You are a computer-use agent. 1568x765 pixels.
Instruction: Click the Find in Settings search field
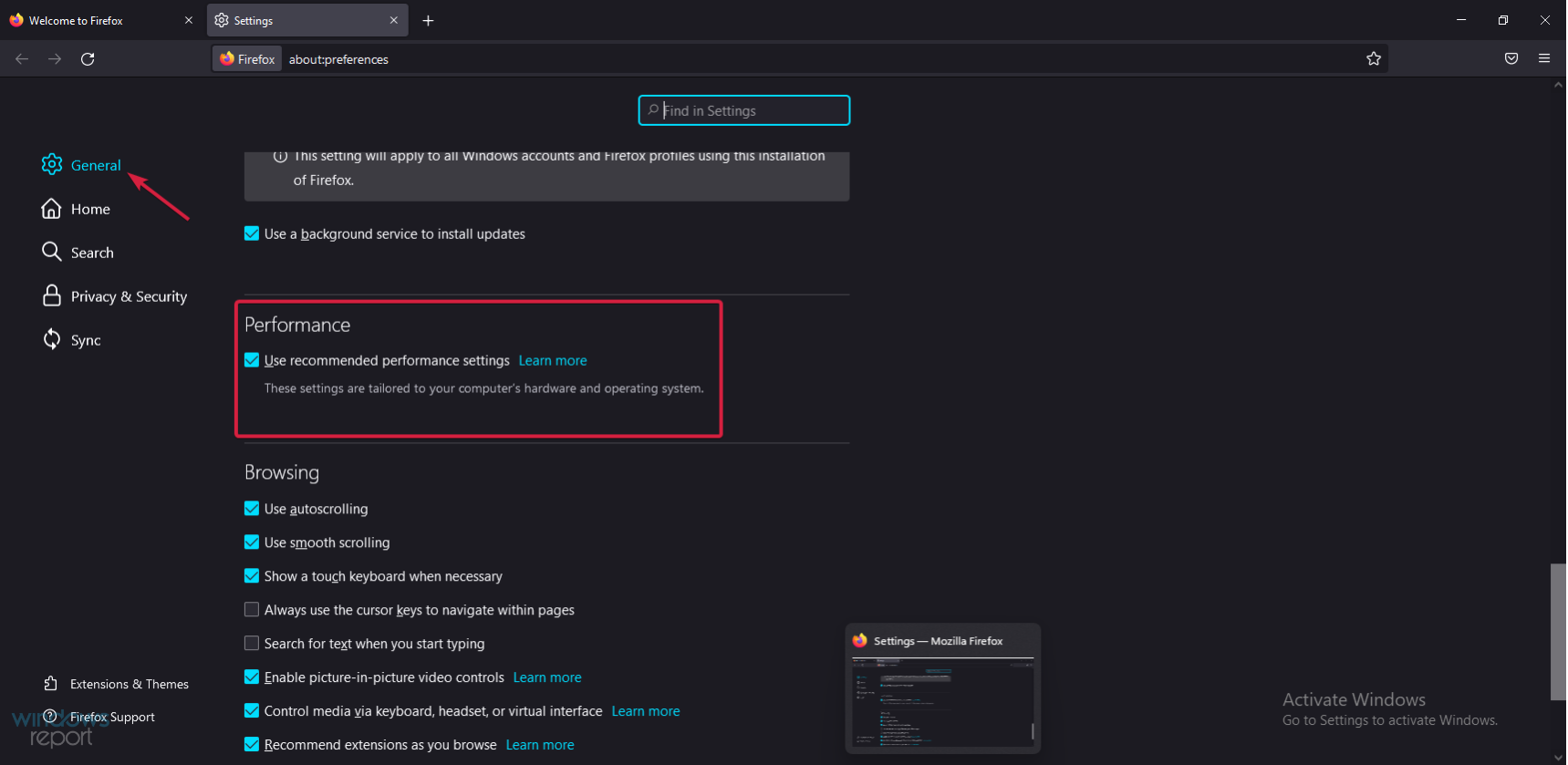pos(744,110)
